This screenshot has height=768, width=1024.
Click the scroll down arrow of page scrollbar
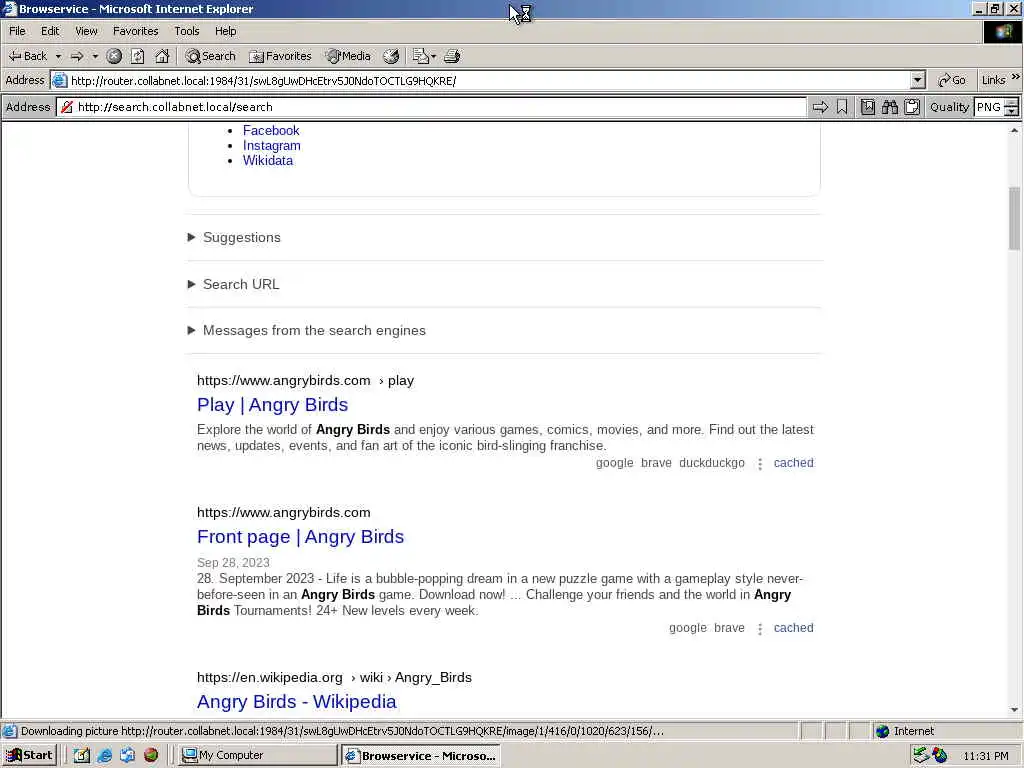coord(1014,709)
